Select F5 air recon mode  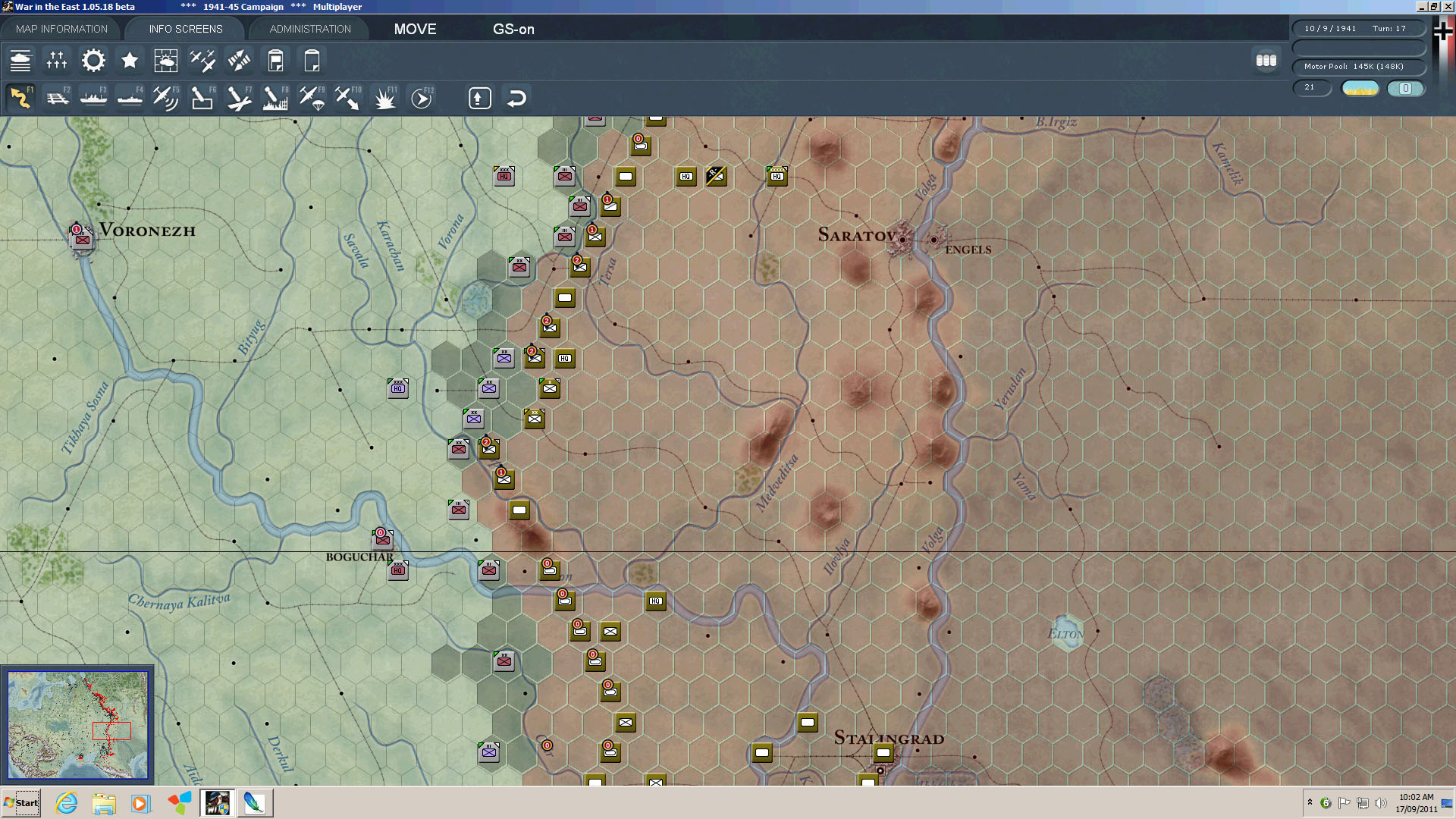pos(166,98)
